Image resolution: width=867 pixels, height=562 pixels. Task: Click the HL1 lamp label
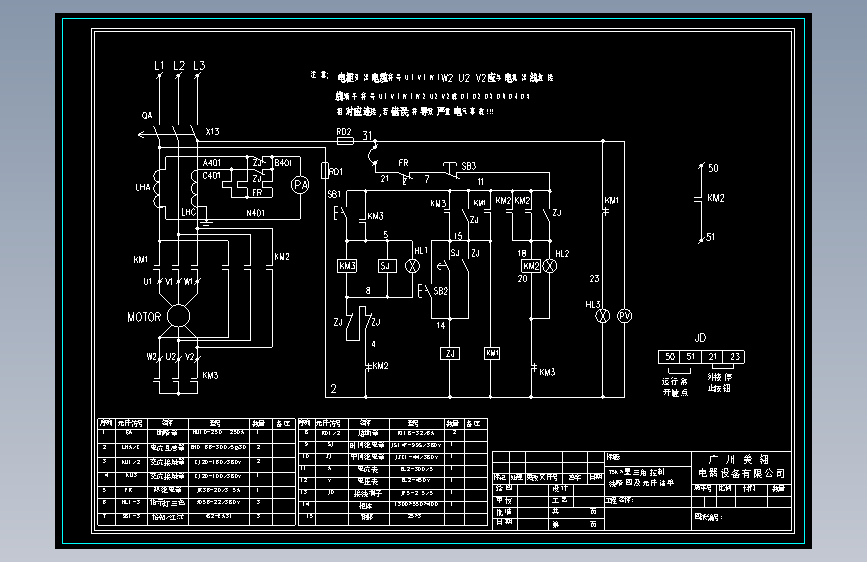tap(421, 251)
